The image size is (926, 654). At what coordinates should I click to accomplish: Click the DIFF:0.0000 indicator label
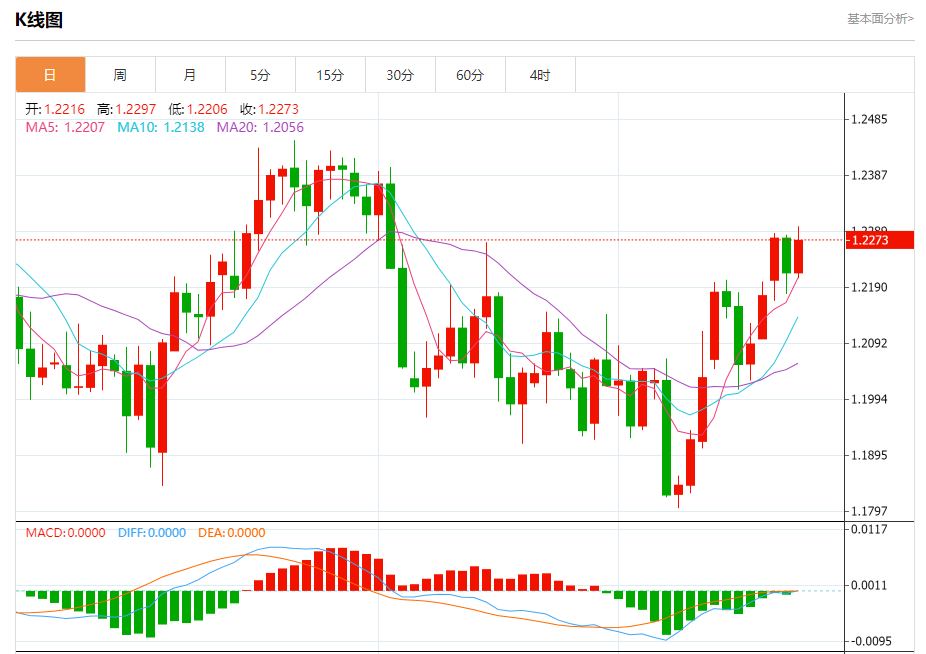tap(152, 533)
